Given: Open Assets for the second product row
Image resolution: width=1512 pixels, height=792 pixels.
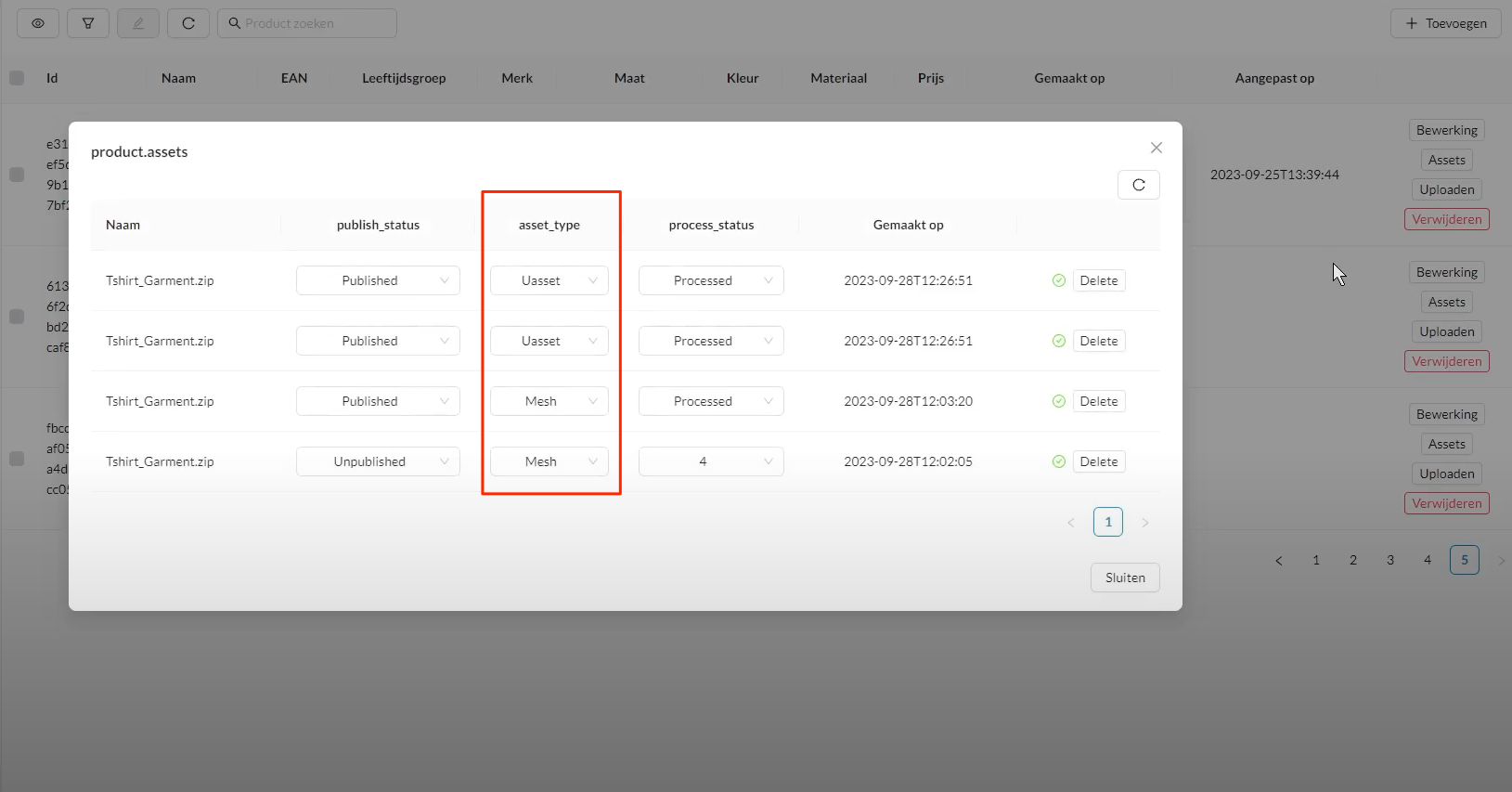Looking at the screenshot, I should tap(1447, 302).
